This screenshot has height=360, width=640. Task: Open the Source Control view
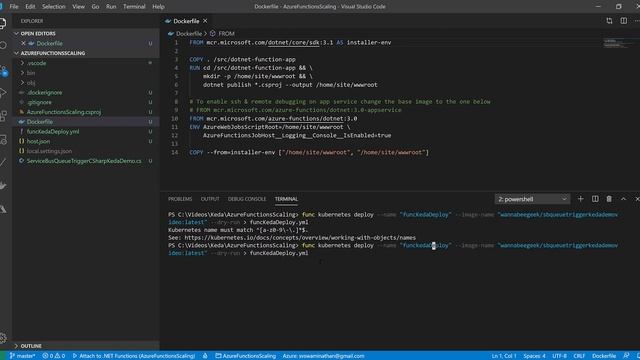[x=3, y=70]
